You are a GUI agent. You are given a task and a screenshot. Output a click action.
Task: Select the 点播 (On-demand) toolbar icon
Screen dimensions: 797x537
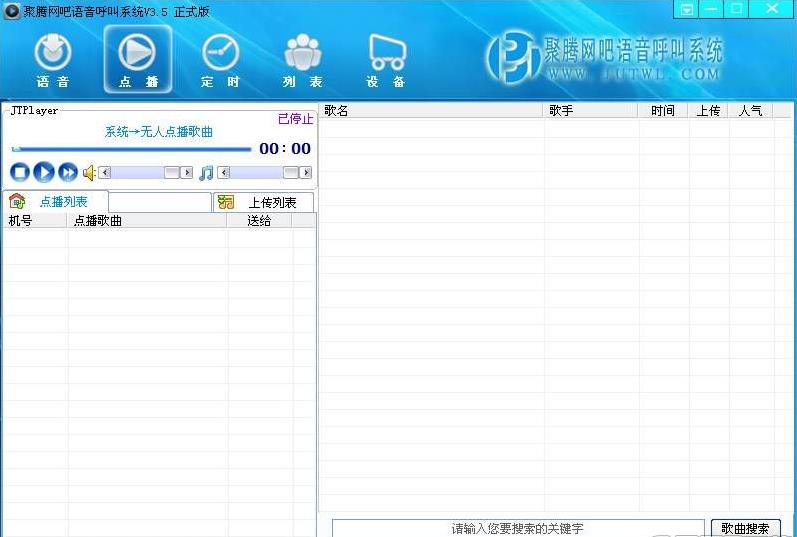pyautogui.click(x=137, y=59)
